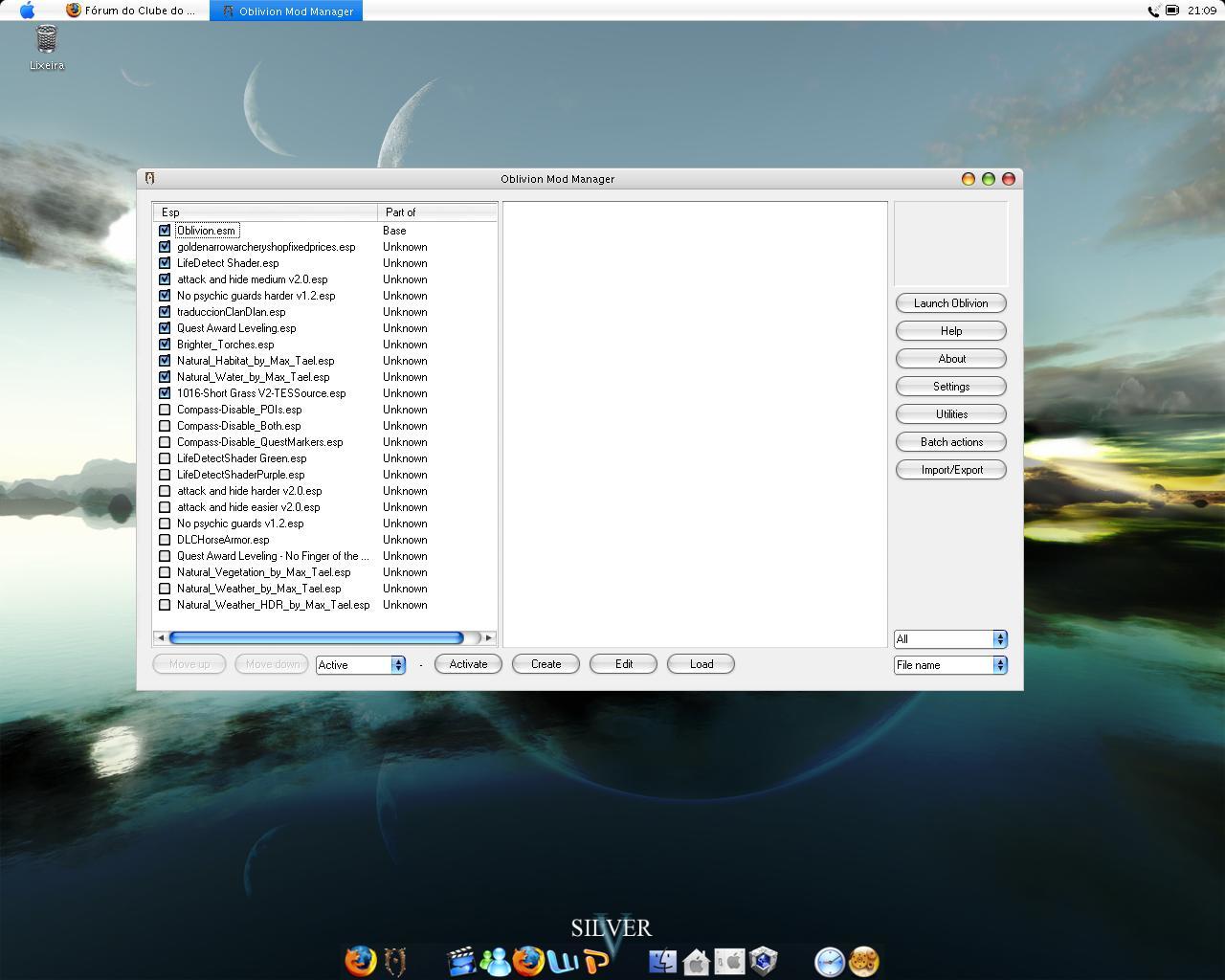Click the horizontal scrollbar thumb in Esp list
Image resolution: width=1225 pixels, height=980 pixels.
pos(316,637)
